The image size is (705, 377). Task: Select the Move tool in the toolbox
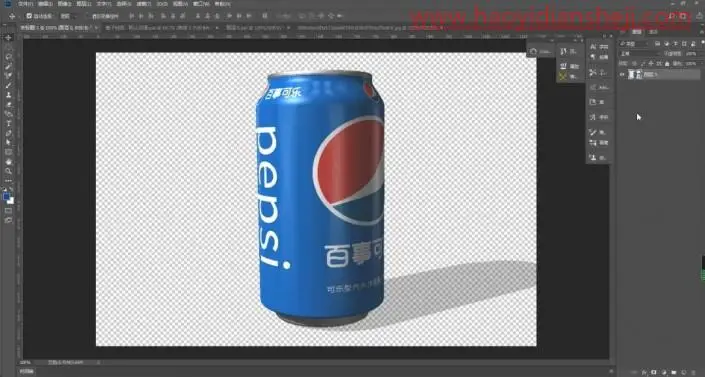[8, 38]
